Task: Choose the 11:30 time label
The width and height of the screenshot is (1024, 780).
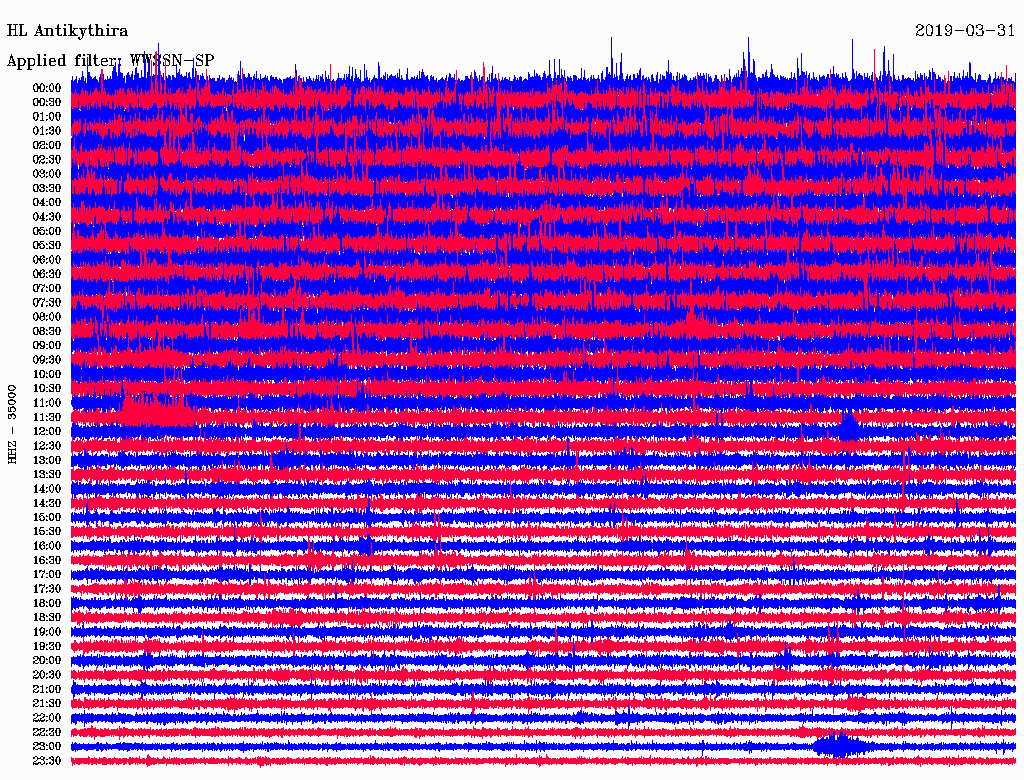Action: [x=47, y=417]
